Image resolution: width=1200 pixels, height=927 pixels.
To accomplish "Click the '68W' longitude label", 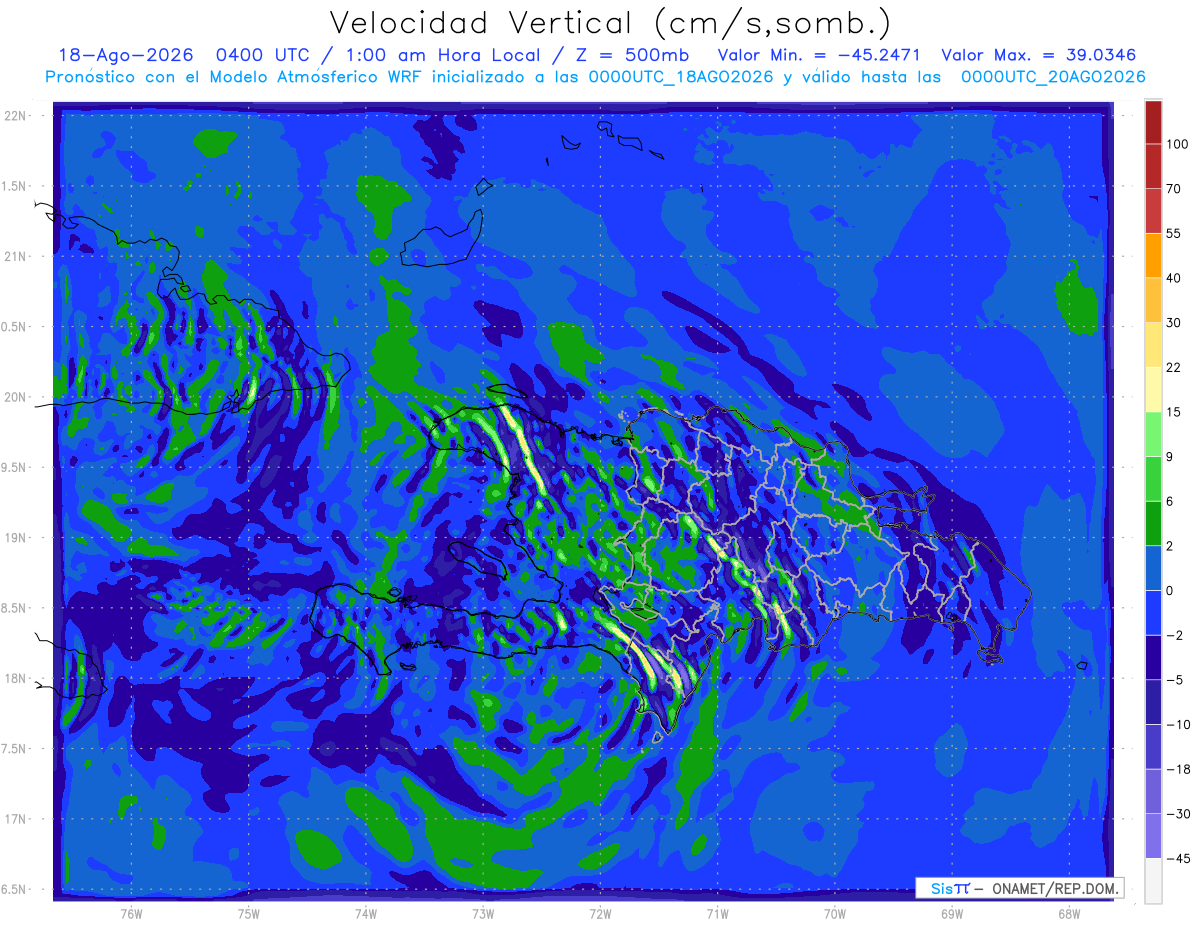I will click(1069, 913).
